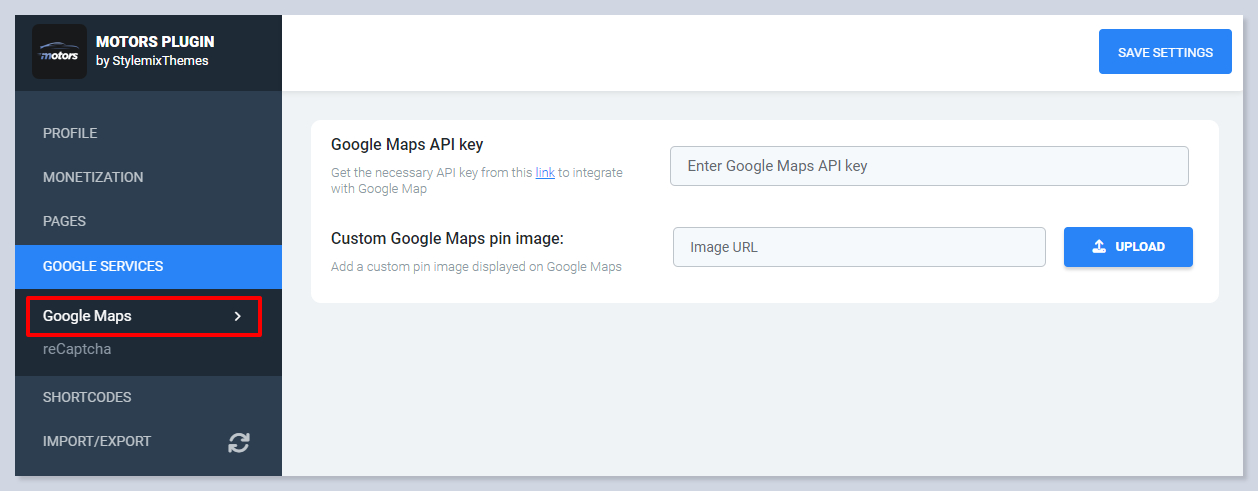Click the sync arrows icon beside Import/Export
This screenshot has height=491, width=1258.
tap(239, 442)
